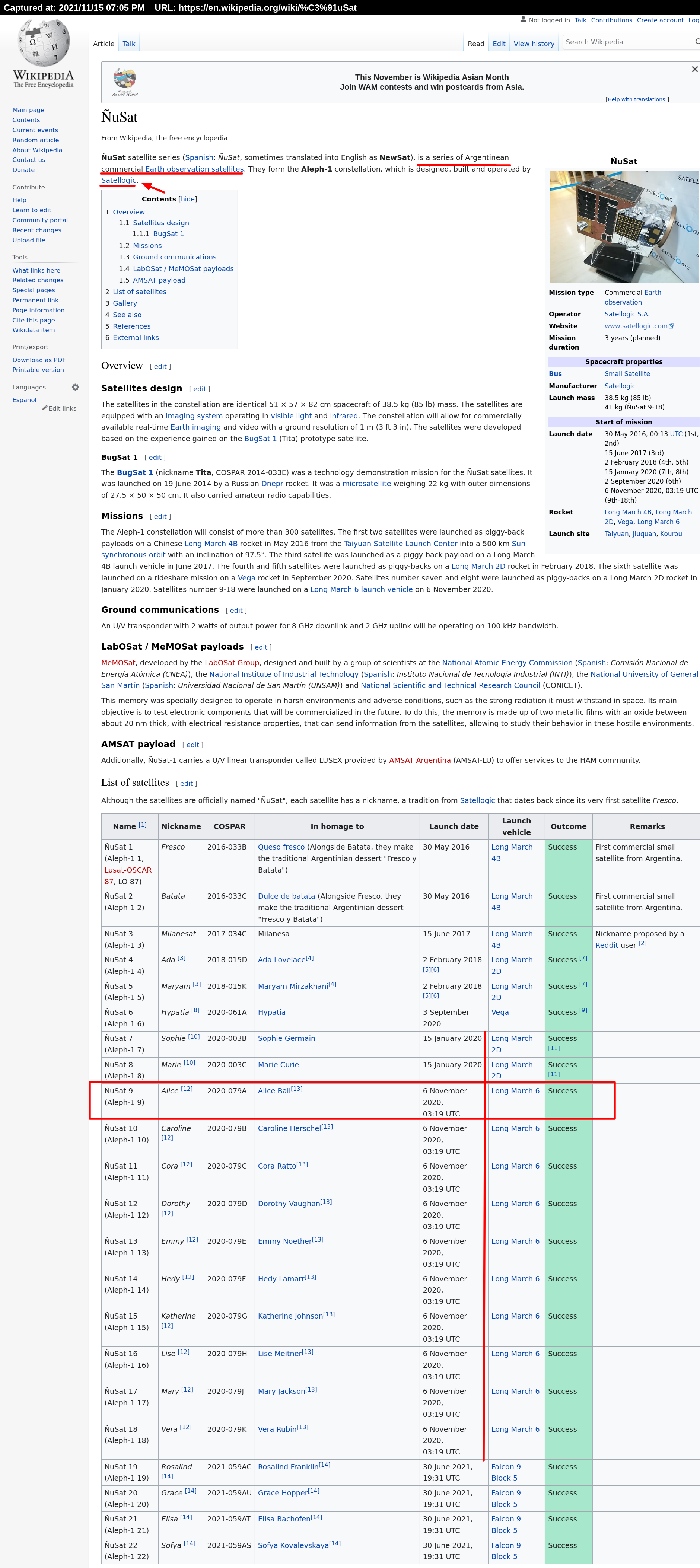Click Create account link
This screenshot has height=1568, width=700.
tap(660, 20)
